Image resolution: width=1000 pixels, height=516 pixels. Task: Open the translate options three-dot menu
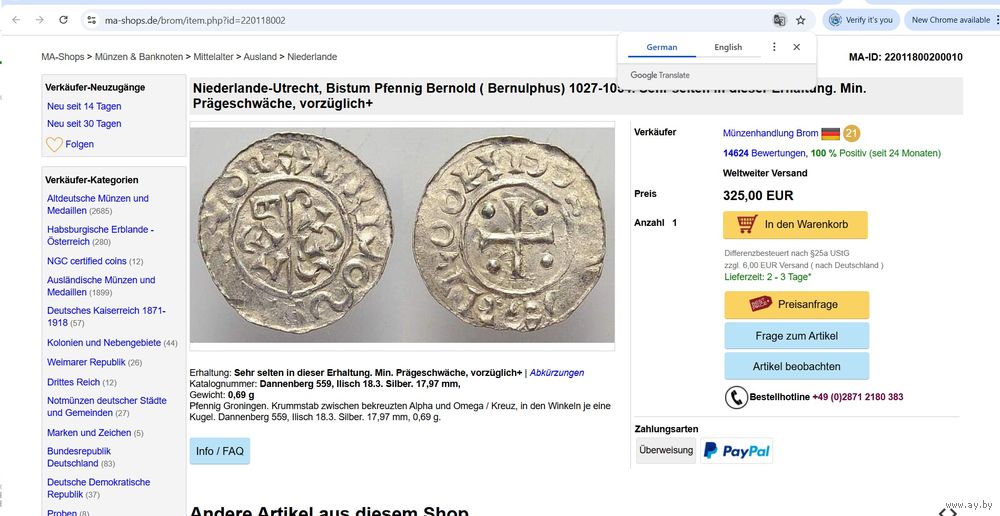pos(774,47)
